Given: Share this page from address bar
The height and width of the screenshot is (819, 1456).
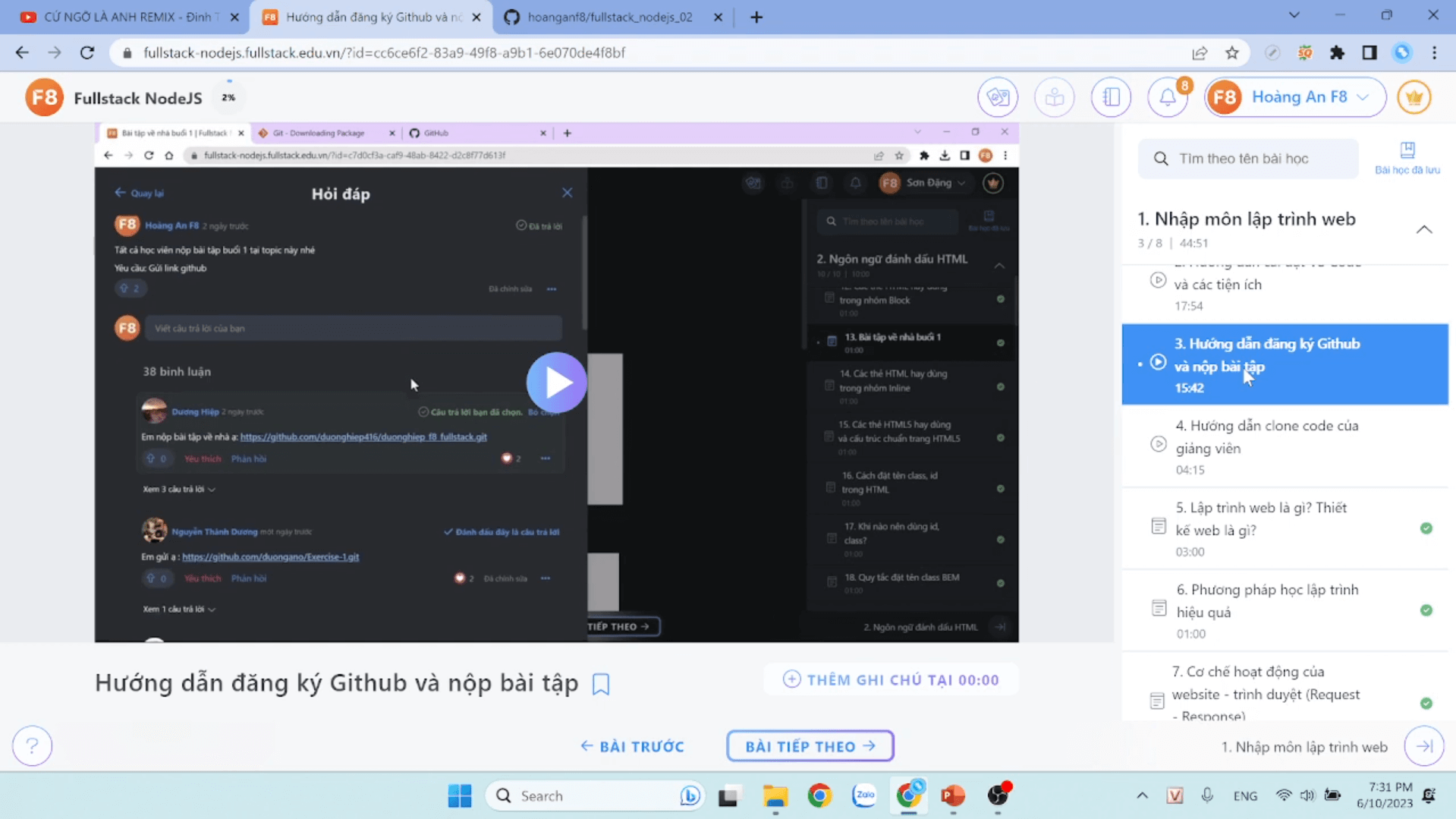Looking at the screenshot, I should pyautogui.click(x=1200, y=52).
